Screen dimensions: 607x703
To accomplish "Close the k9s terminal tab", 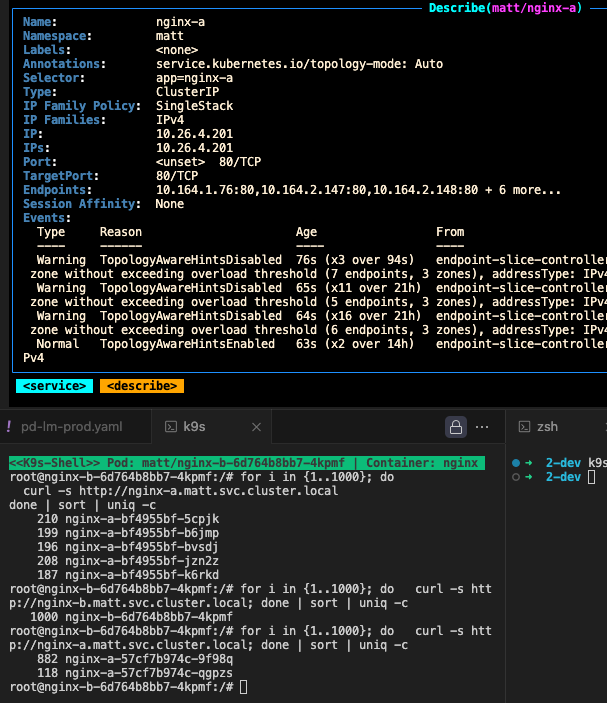I will 255,427.
